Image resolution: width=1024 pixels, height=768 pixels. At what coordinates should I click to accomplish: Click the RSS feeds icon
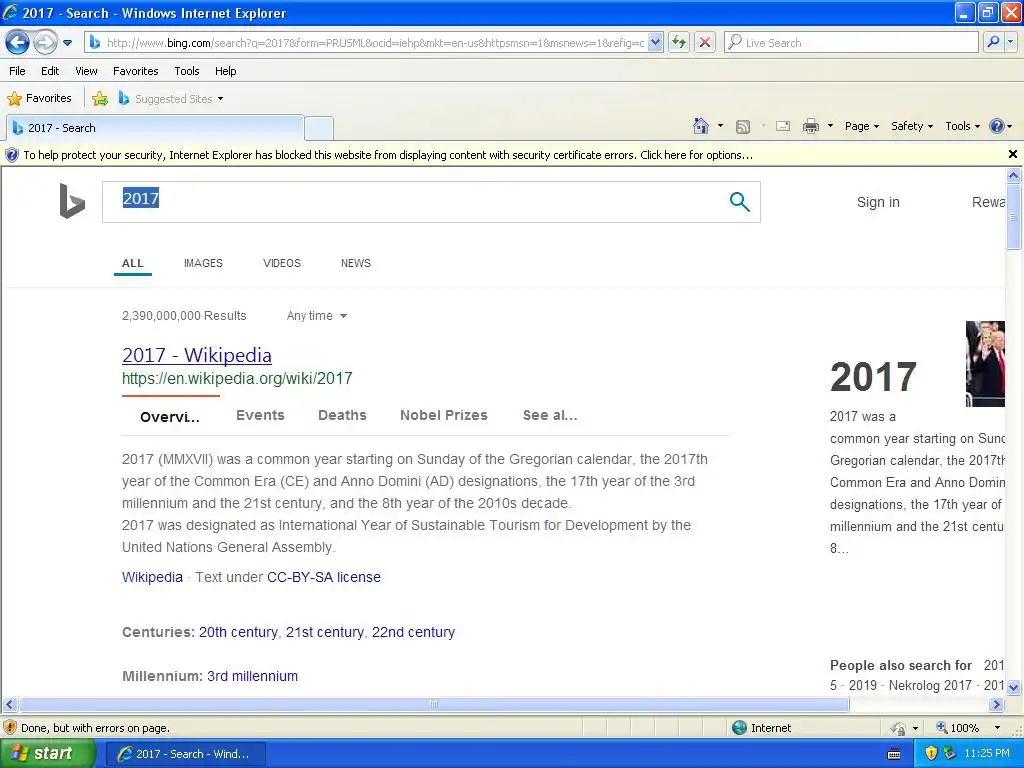point(743,127)
